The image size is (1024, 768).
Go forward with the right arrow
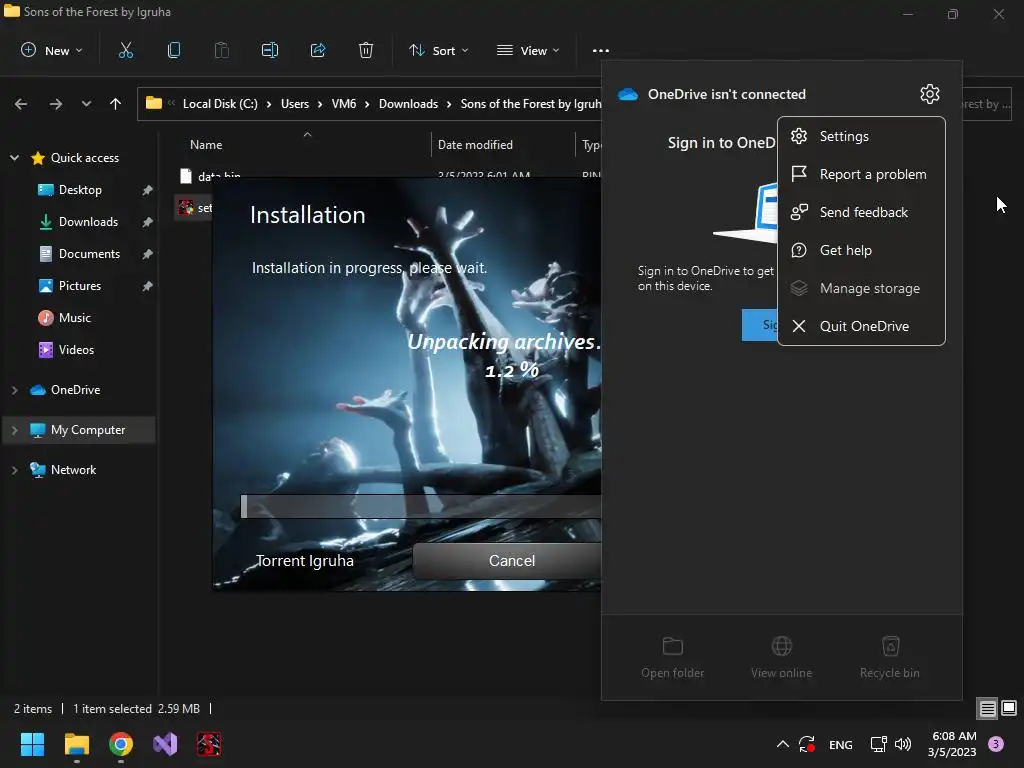(x=56, y=104)
